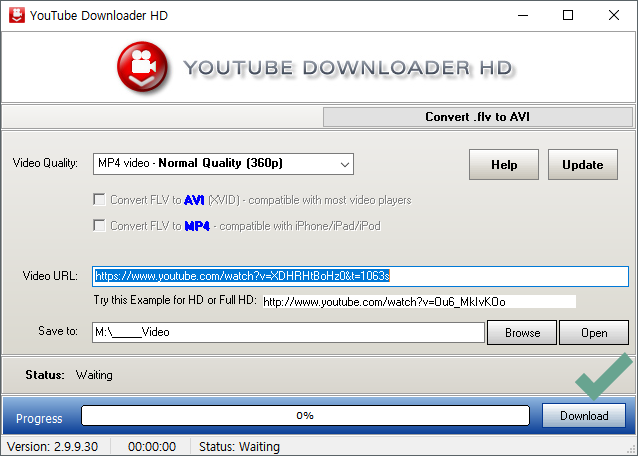Close the YouTube Downloader HD window
The height and width of the screenshot is (456, 638).
614,15
